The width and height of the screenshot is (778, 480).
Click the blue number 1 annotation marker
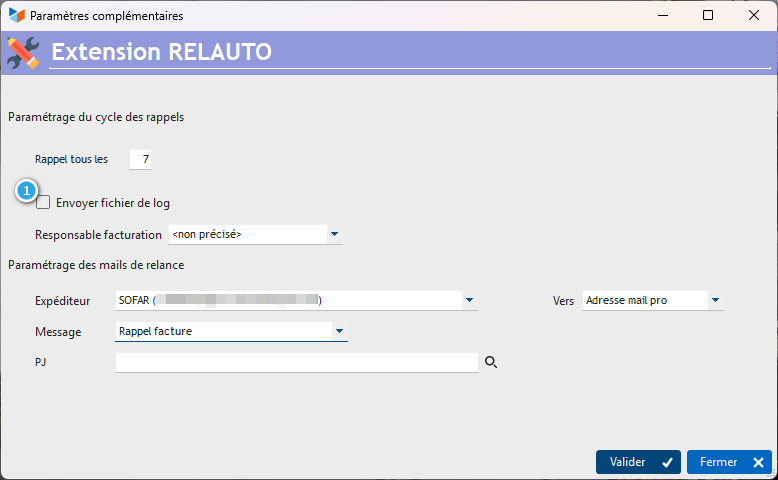click(x=26, y=191)
